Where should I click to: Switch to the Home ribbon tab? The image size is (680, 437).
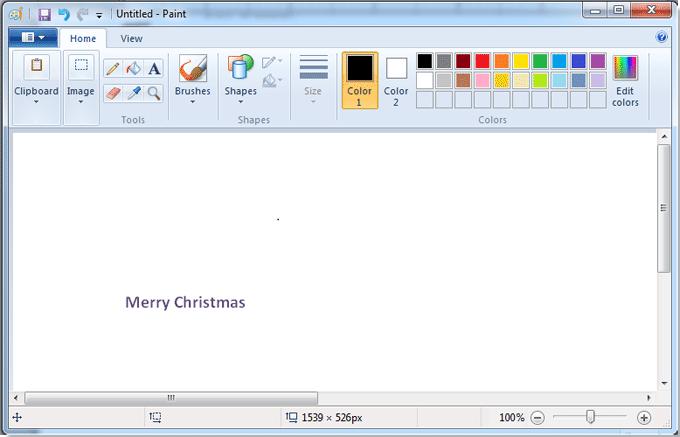click(83, 38)
